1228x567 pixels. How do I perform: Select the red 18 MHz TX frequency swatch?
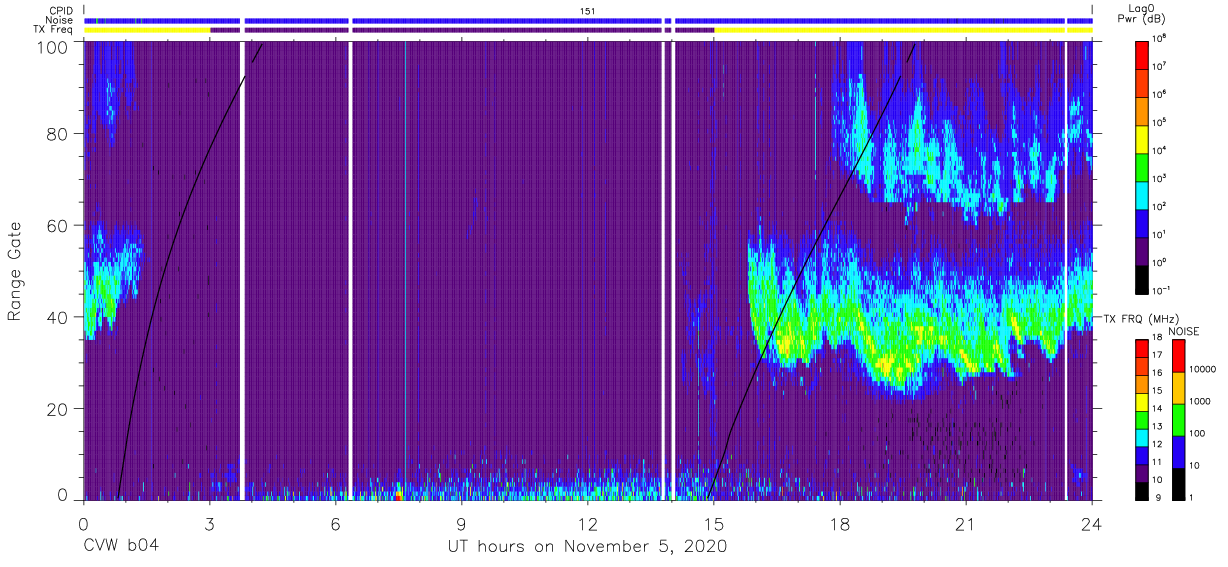pos(1142,346)
